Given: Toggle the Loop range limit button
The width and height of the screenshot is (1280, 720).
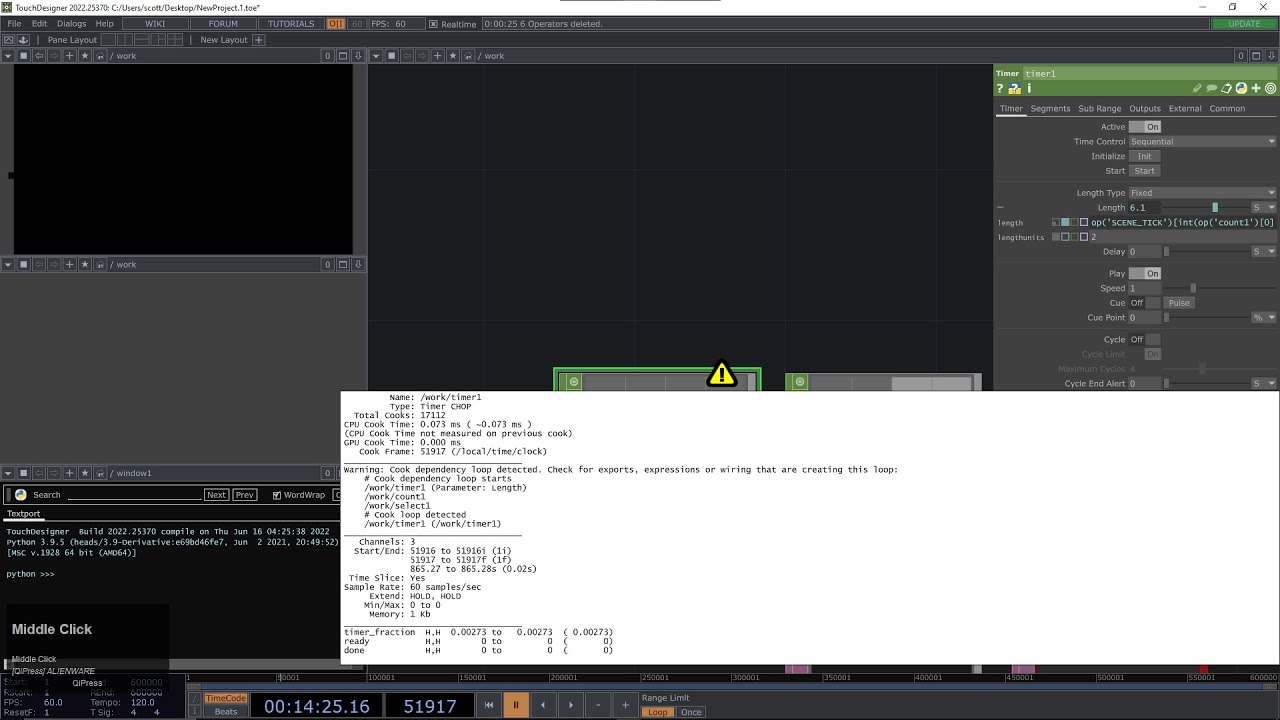Looking at the screenshot, I should [658, 712].
